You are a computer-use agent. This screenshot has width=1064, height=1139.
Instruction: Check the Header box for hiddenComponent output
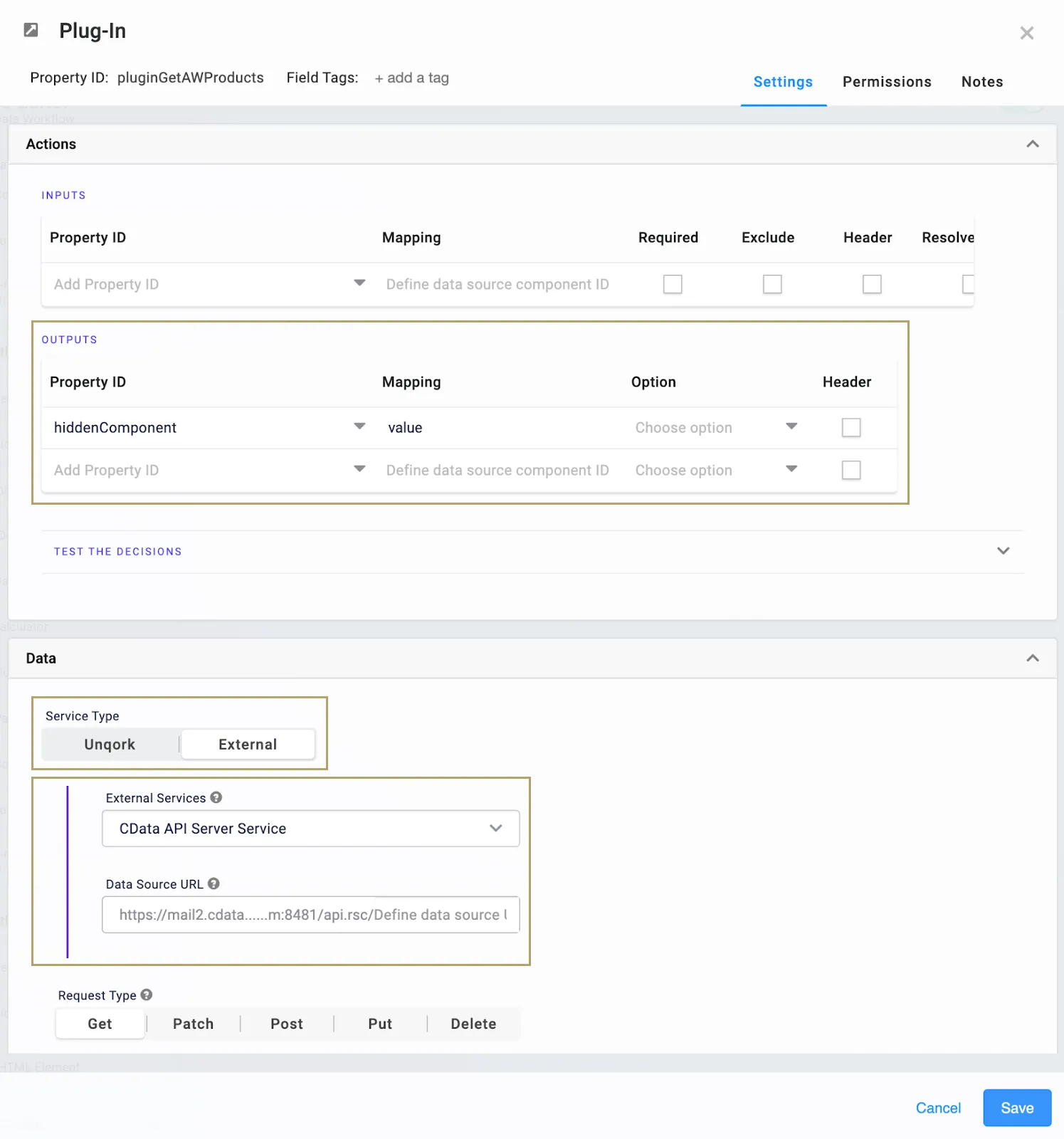(x=851, y=428)
